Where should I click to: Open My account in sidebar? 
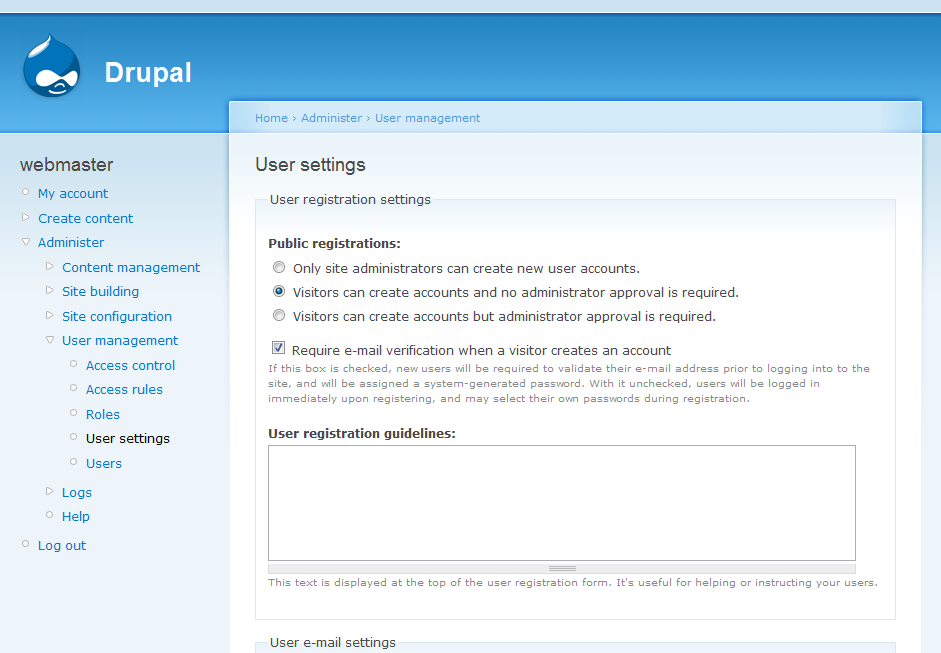pyautogui.click(x=73, y=193)
